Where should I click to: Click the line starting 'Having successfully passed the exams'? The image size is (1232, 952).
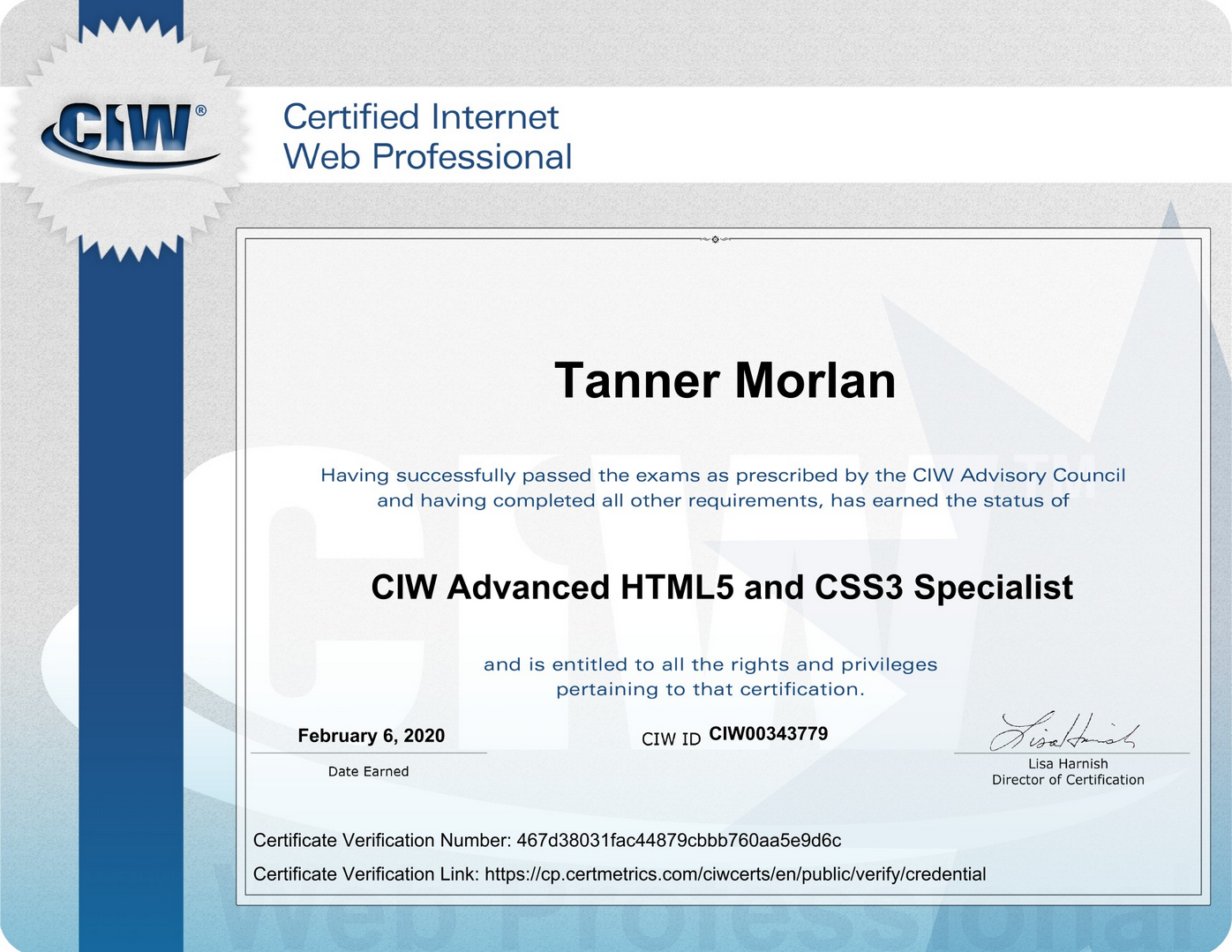coord(723,476)
